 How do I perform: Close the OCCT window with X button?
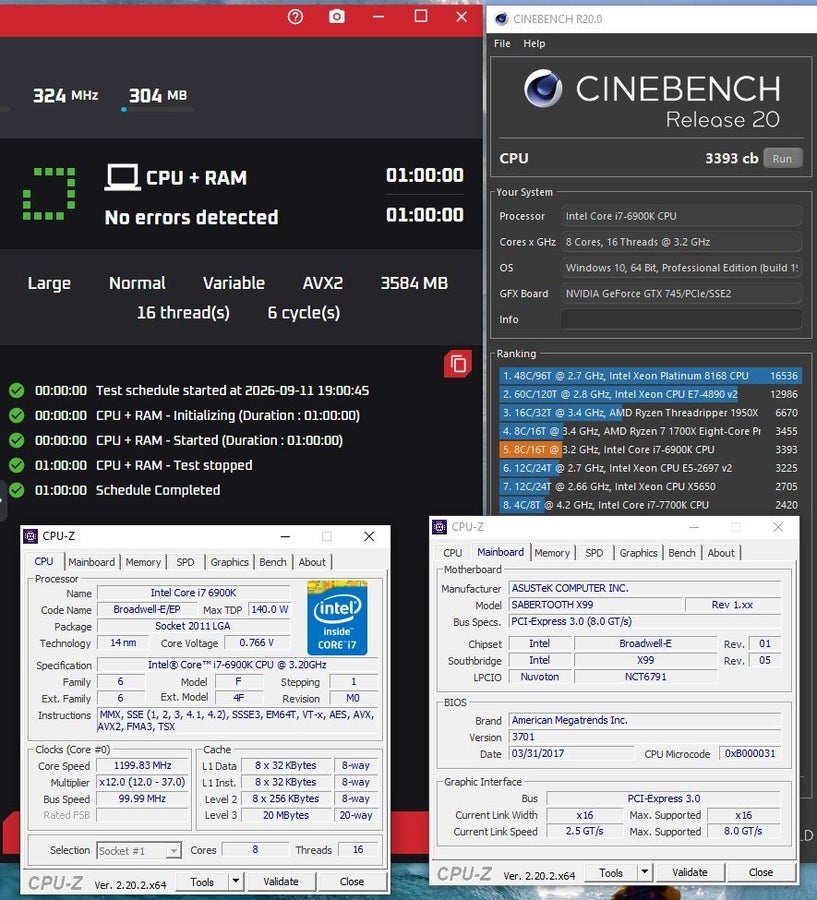462,17
